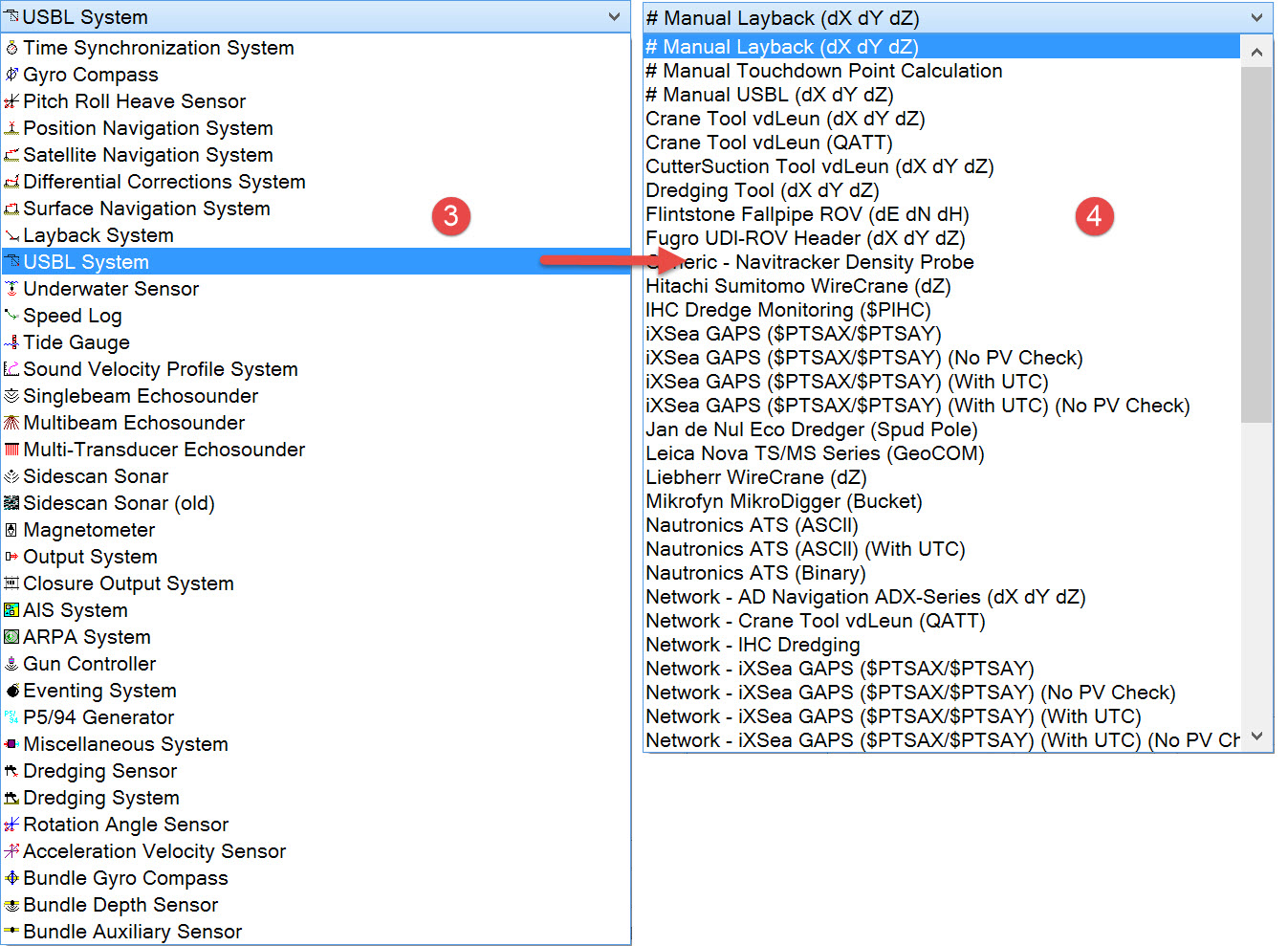Click the Layback System icon
This screenshot has height=946, width=1288.
(11, 235)
